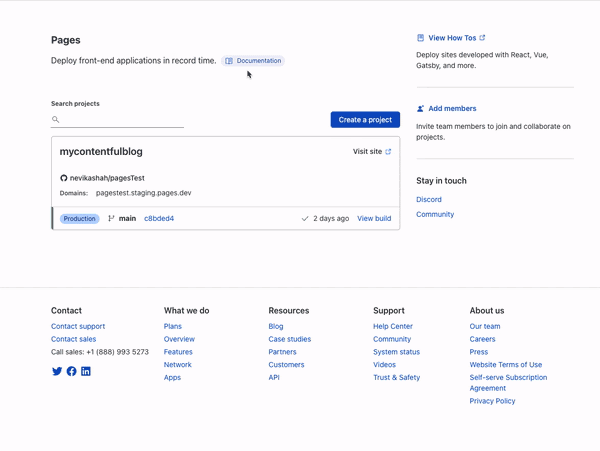The image size is (600, 451).
Task: Open the Privacy Policy link
Action: point(492,401)
